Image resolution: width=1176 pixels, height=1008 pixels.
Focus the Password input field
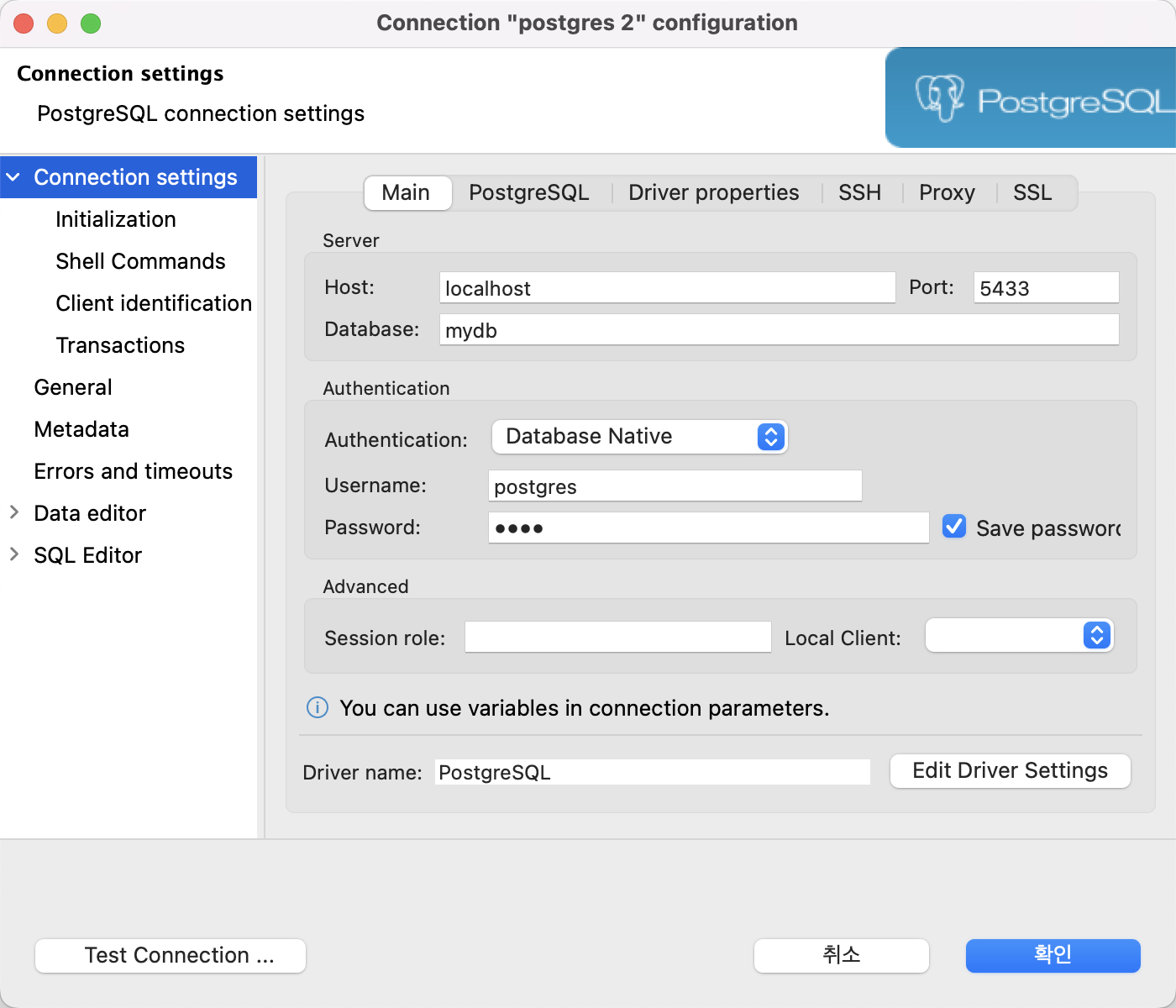pyautogui.click(x=709, y=528)
